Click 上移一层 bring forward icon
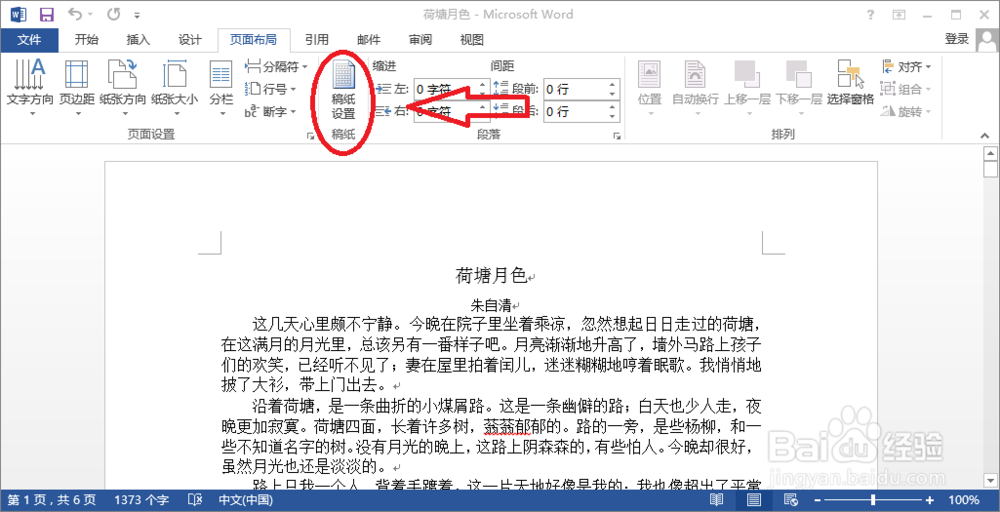Screen dimensions: 1000x512 (747, 88)
